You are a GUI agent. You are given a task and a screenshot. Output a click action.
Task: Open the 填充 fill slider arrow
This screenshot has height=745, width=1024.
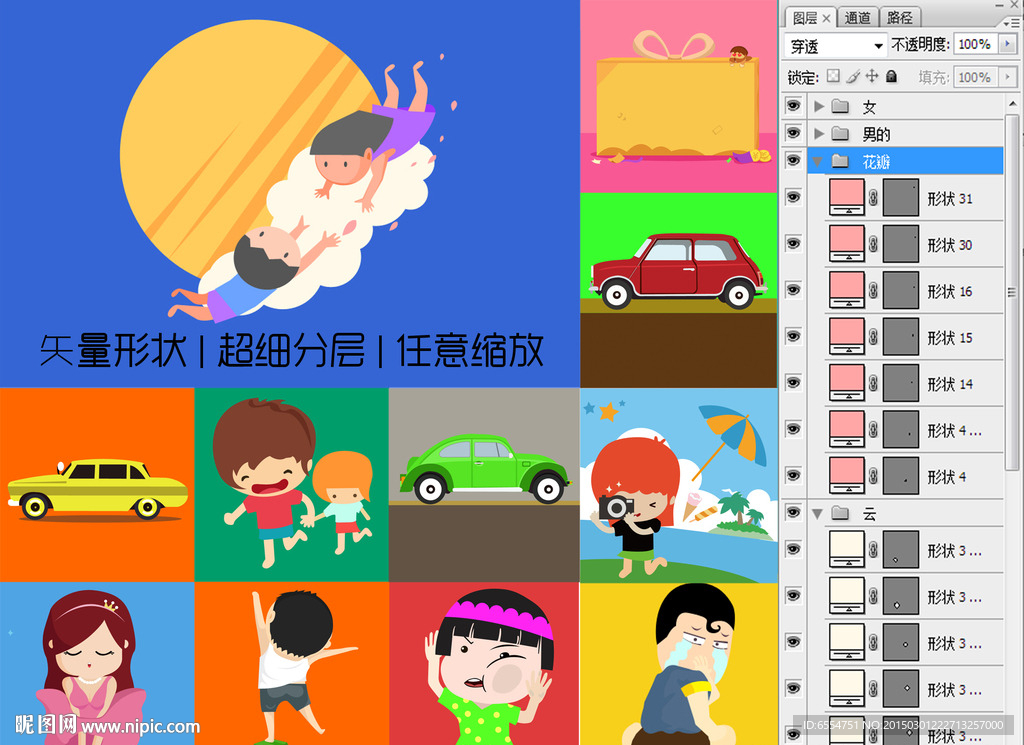1008,77
